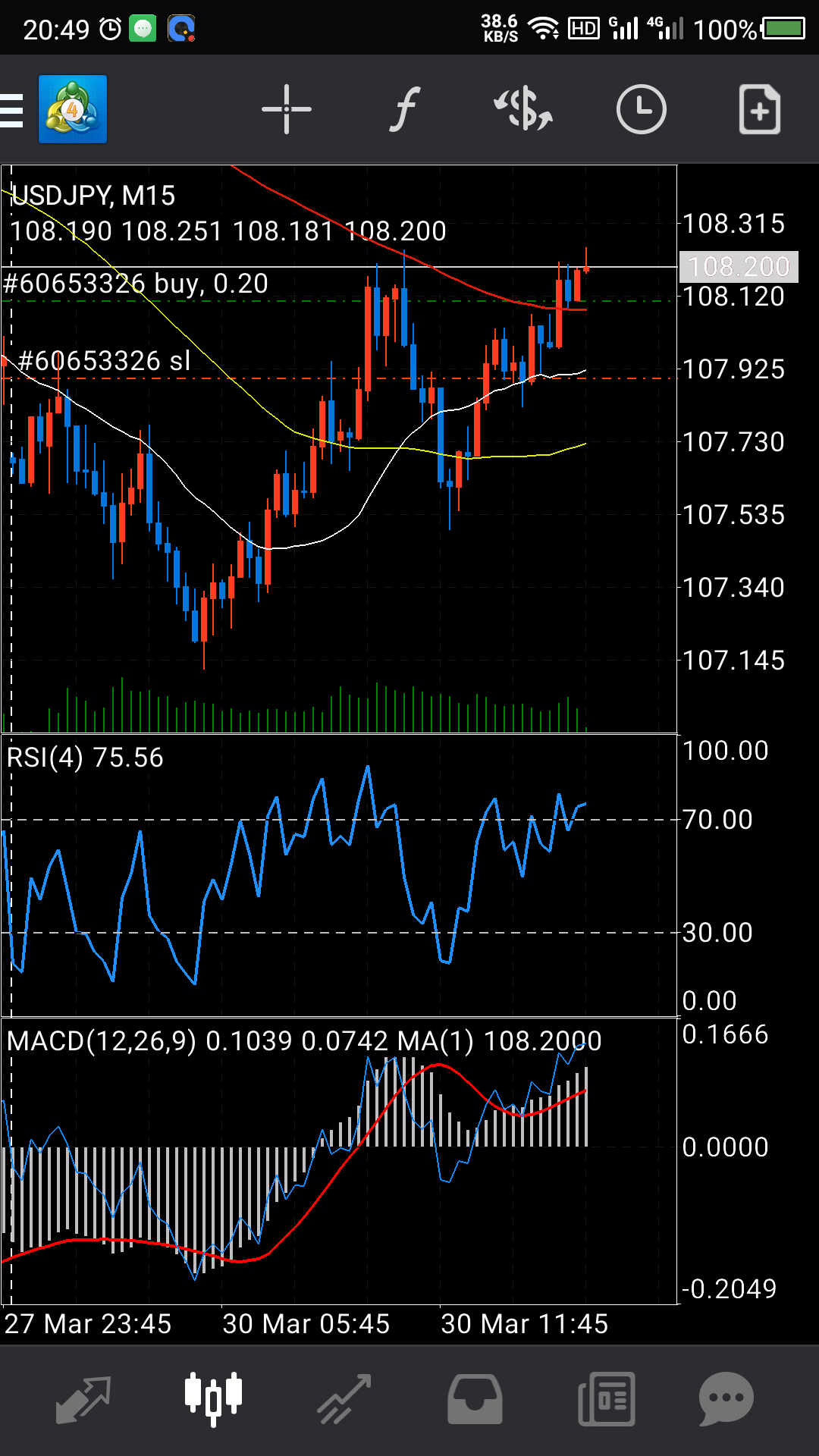Tap the HD call status icon
This screenshot has width=819, height=1456.
tap(584, 29)
